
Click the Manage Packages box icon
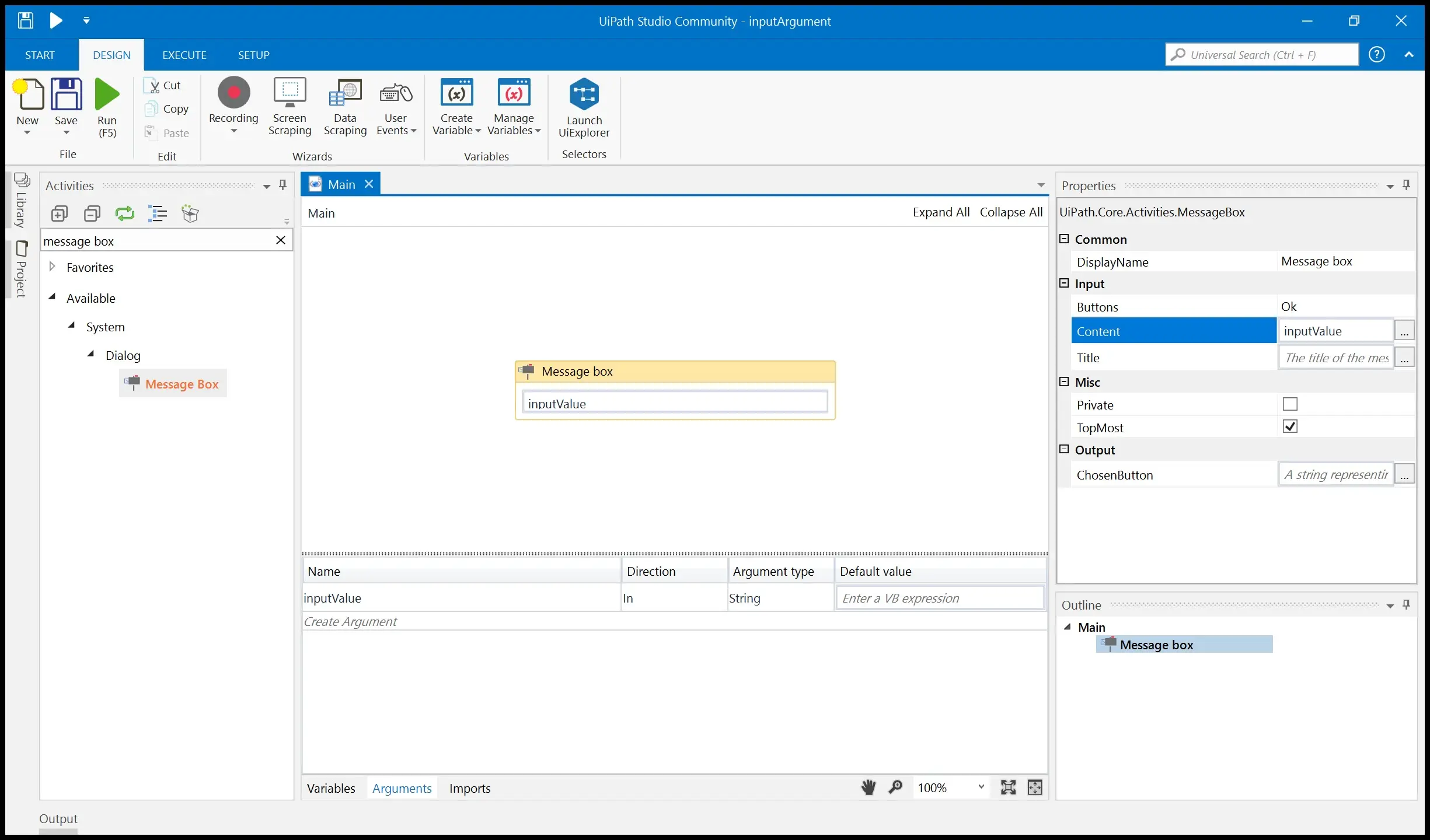point(190,213)
